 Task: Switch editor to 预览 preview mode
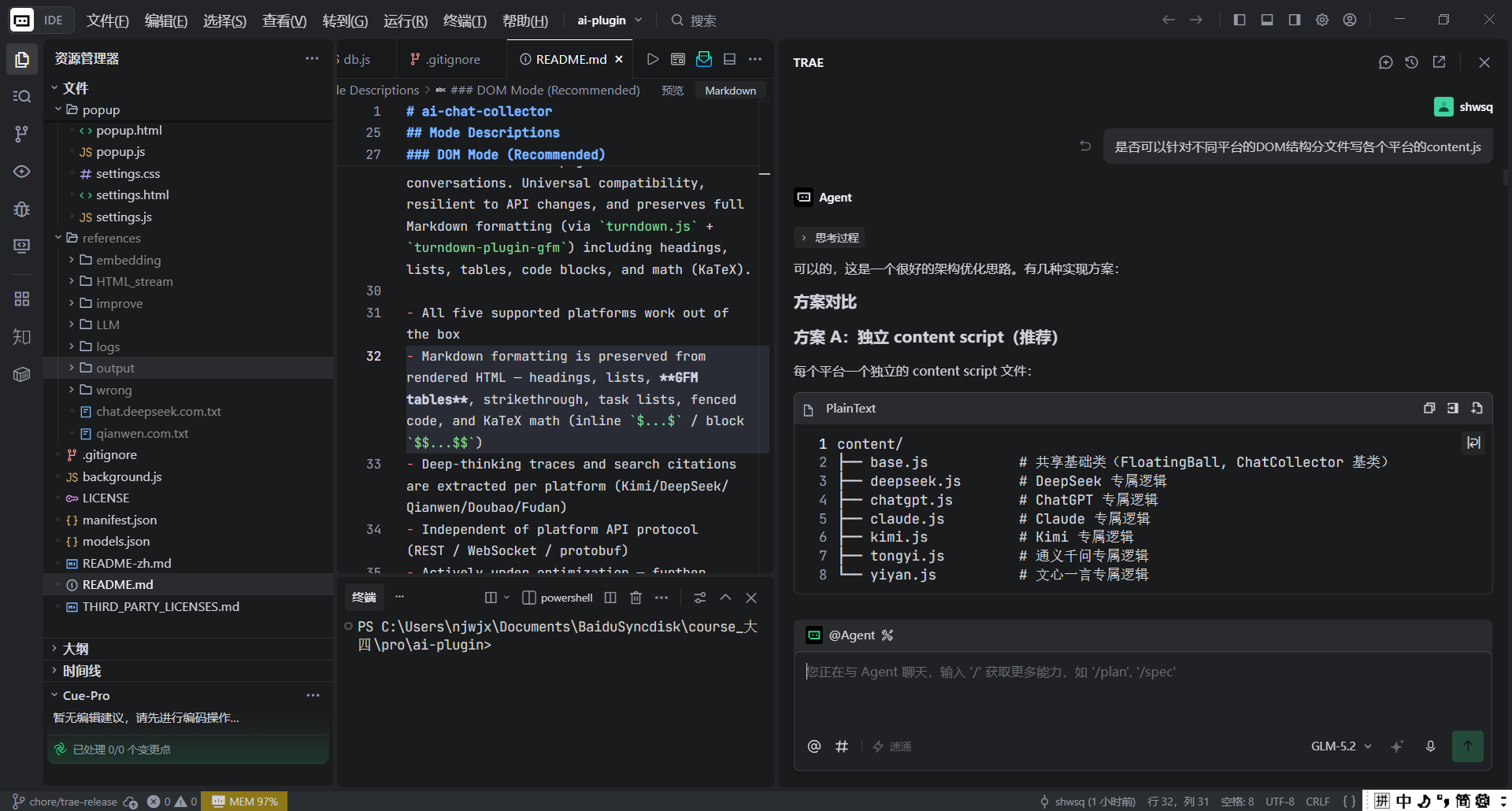(673, 91)
